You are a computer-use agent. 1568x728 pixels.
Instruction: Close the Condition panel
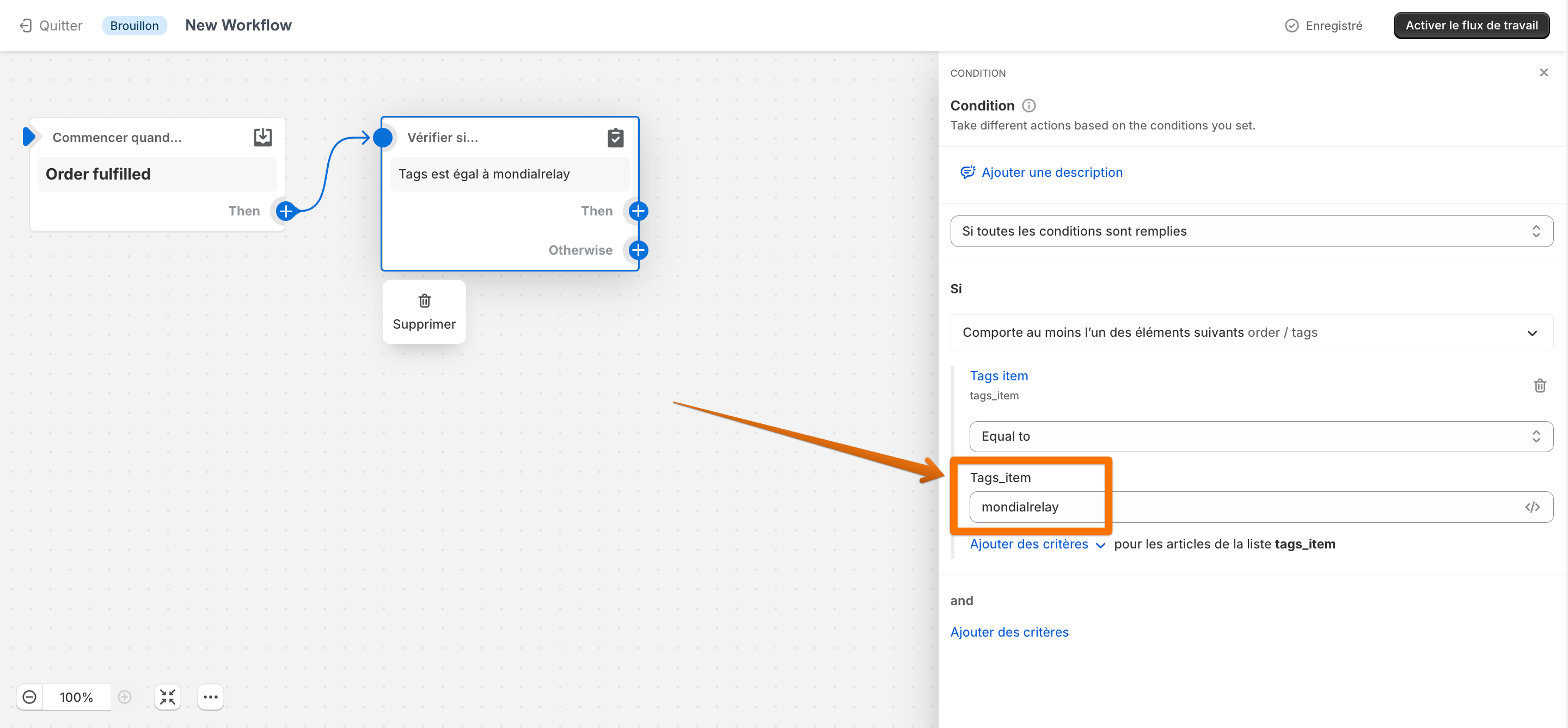point(1543,72)
